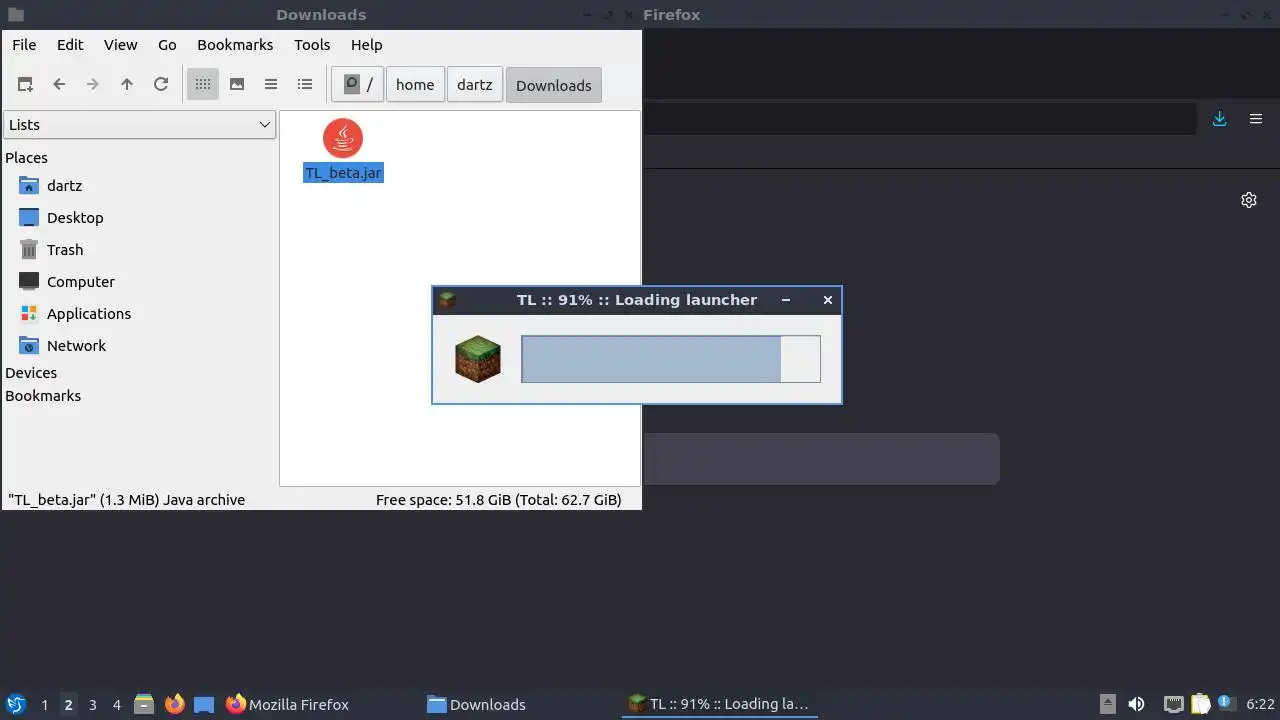Switch to thumbnail view mode

[x=237, y=85]
